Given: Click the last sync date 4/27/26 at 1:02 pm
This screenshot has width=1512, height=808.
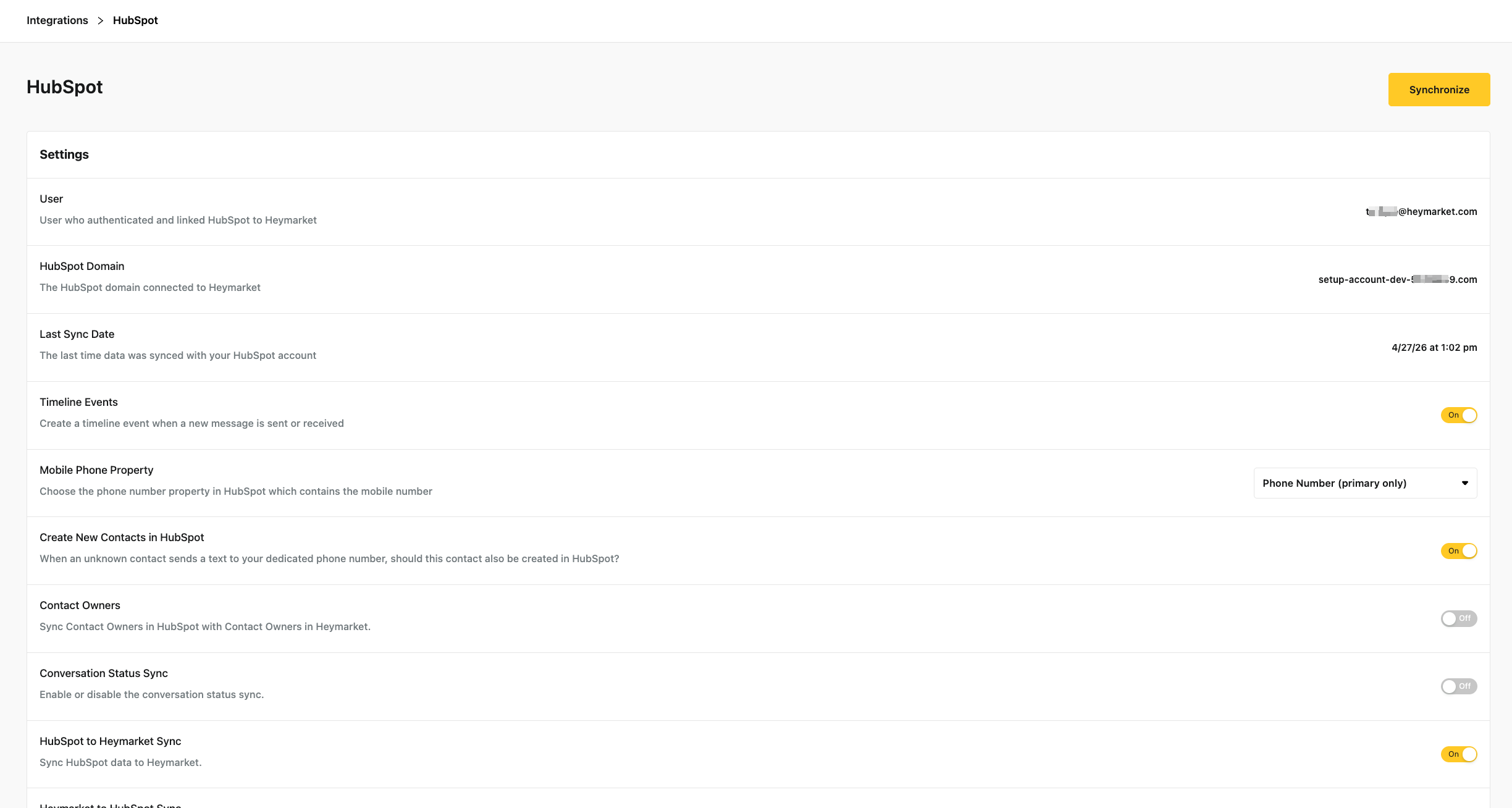Looking at the screenshot, I should point(1434,348).
